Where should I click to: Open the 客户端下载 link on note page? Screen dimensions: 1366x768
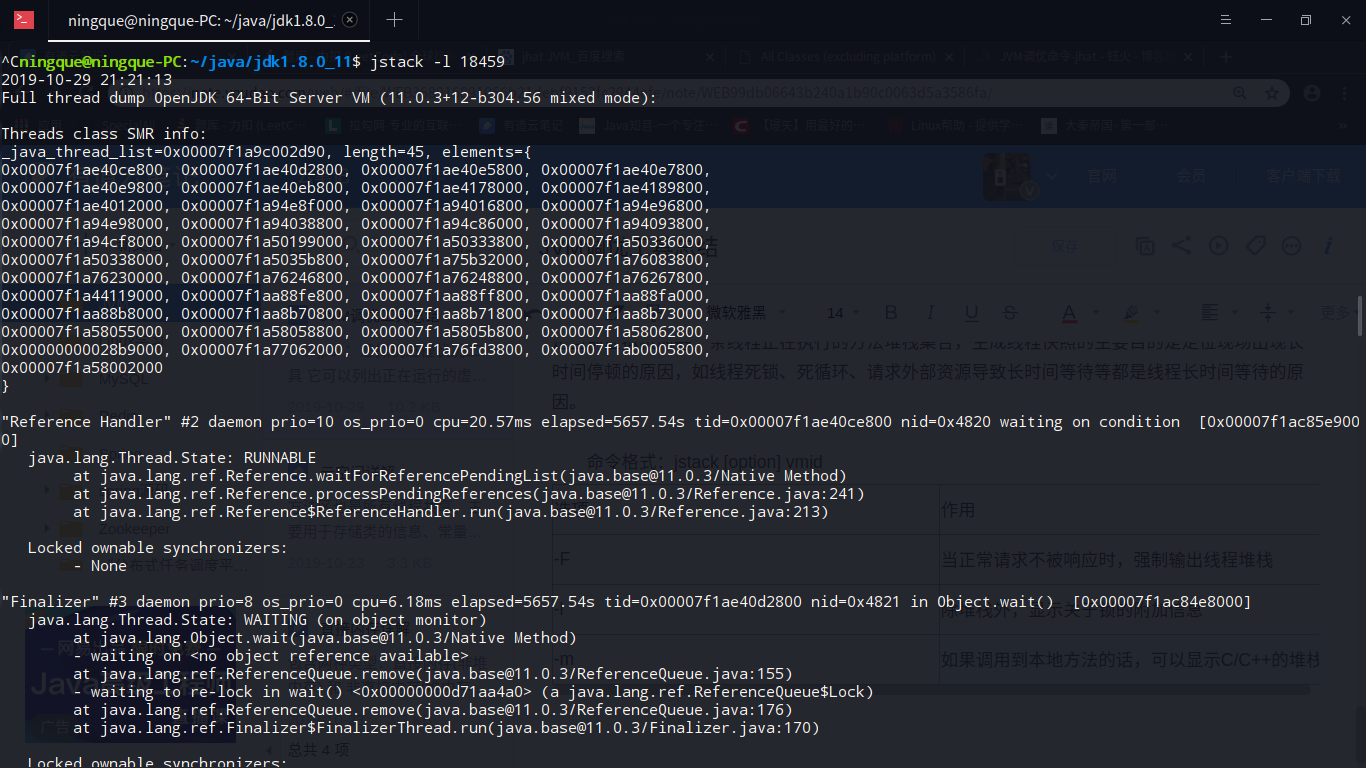(1303, 176)
